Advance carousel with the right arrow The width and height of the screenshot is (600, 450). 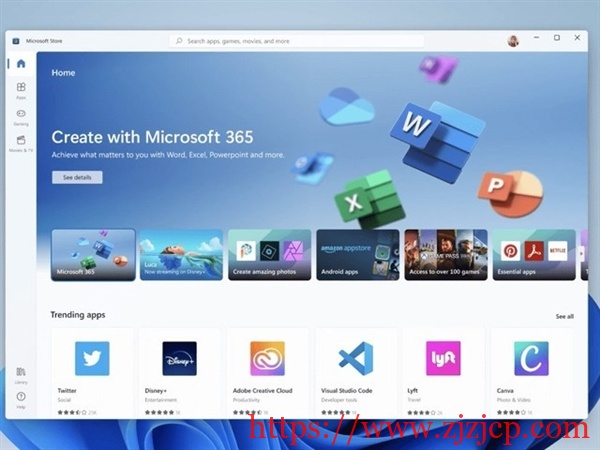tap(582, 253)
